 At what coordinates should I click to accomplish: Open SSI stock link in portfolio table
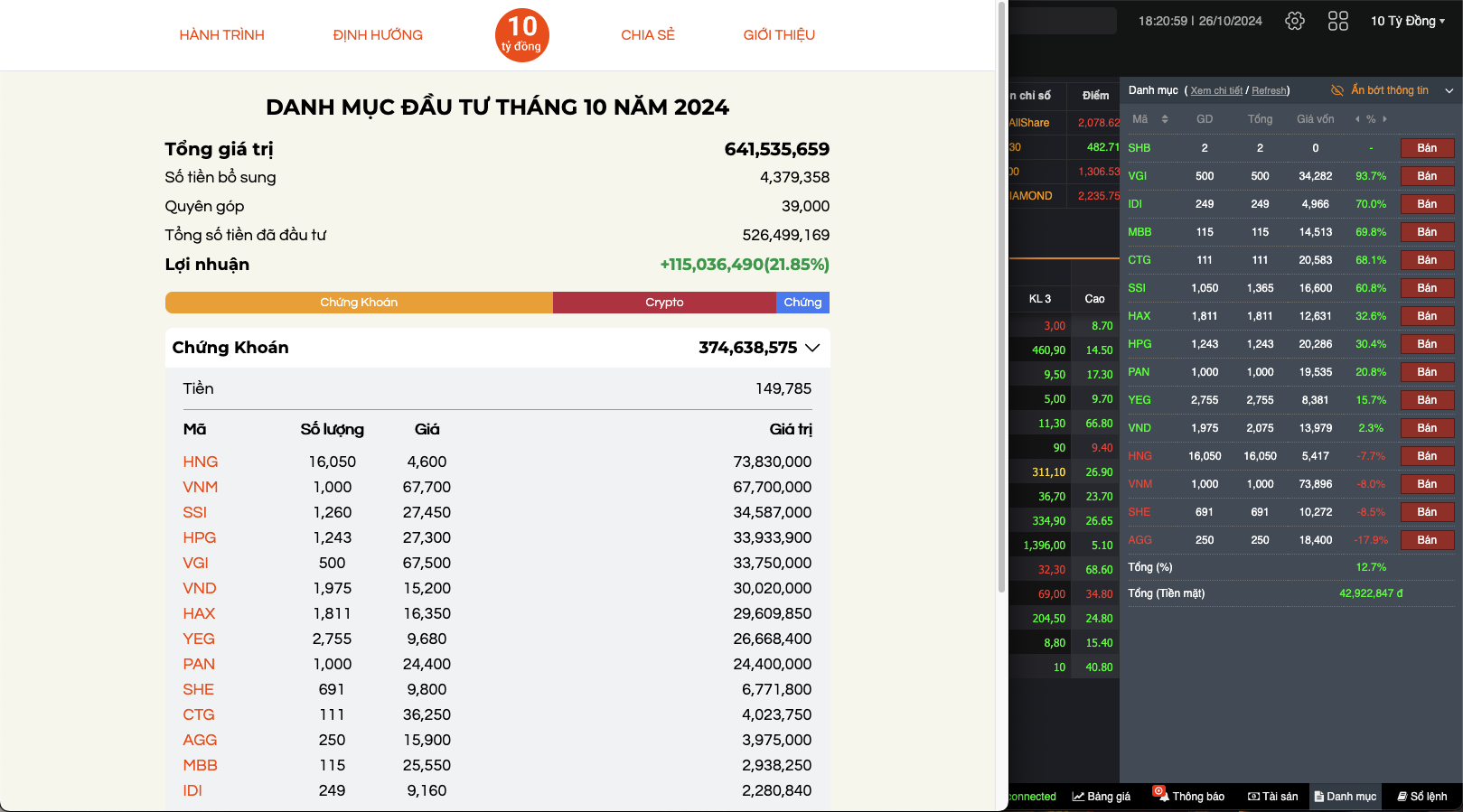(195, 512)
